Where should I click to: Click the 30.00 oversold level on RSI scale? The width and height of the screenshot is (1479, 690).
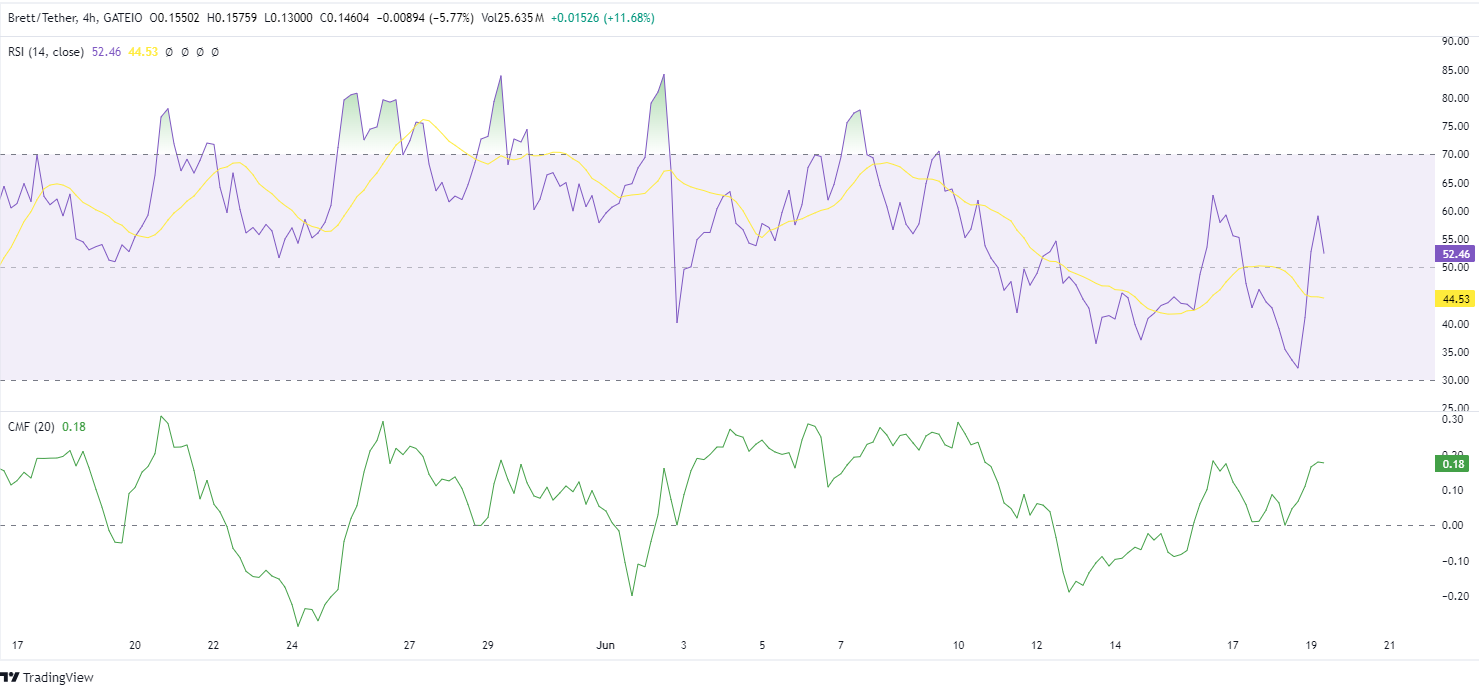1454,380
